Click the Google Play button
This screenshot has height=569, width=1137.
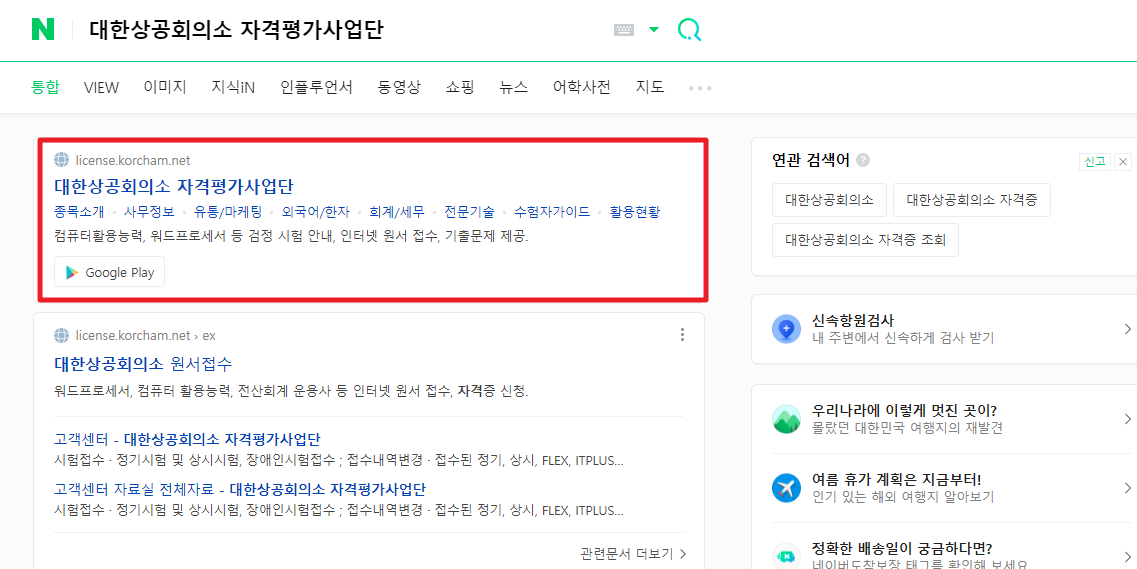[x=109, y=272]
